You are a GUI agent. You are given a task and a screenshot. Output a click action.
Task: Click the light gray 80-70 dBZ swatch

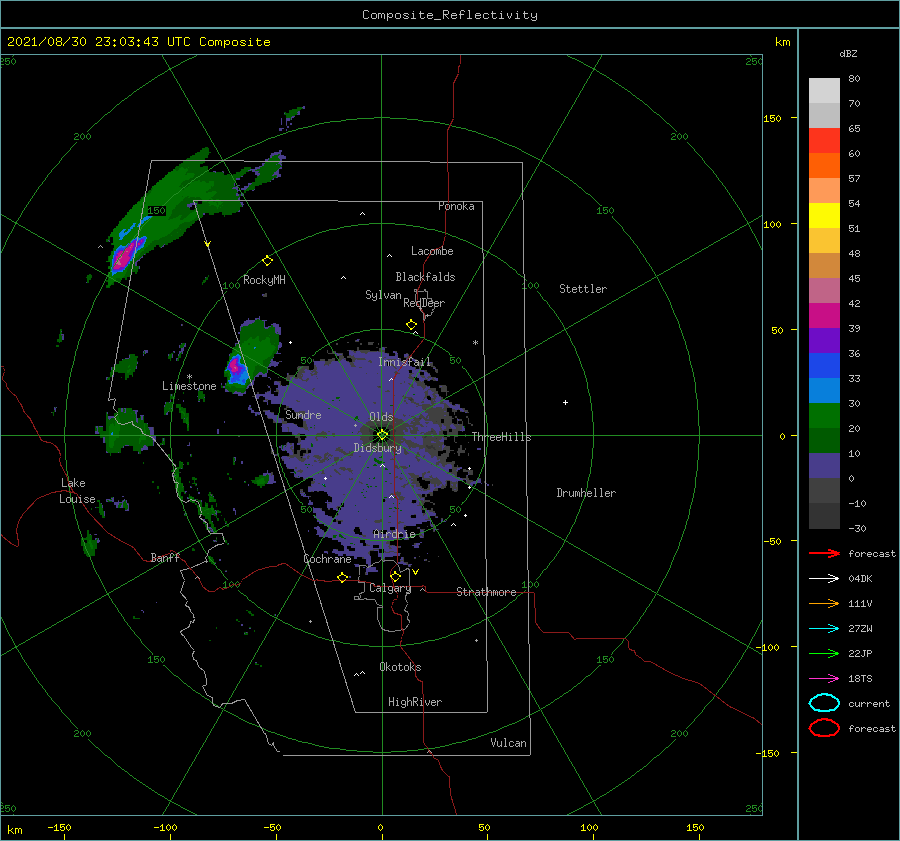tap(824, 91)
